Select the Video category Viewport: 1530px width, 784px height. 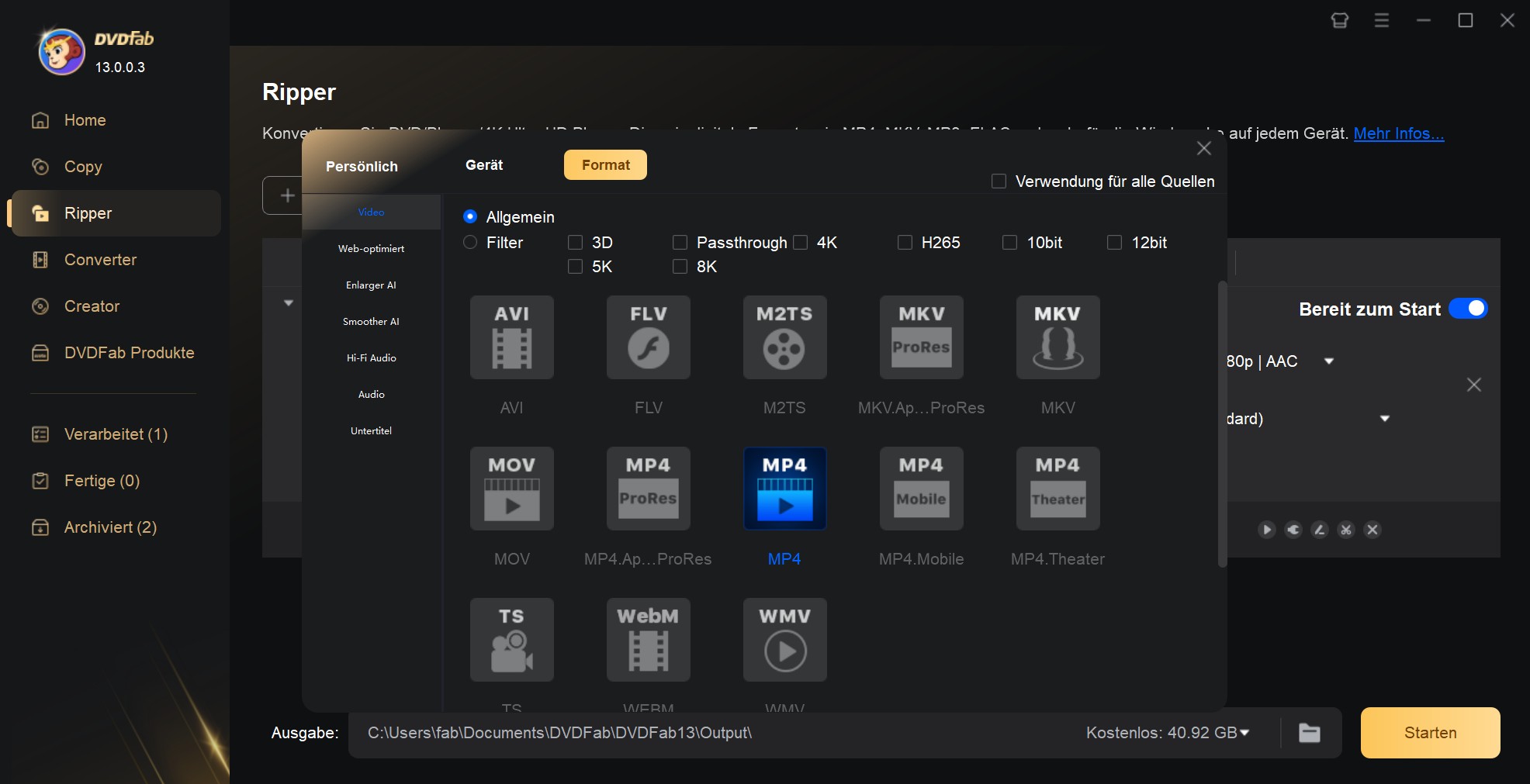click(371, 212)
